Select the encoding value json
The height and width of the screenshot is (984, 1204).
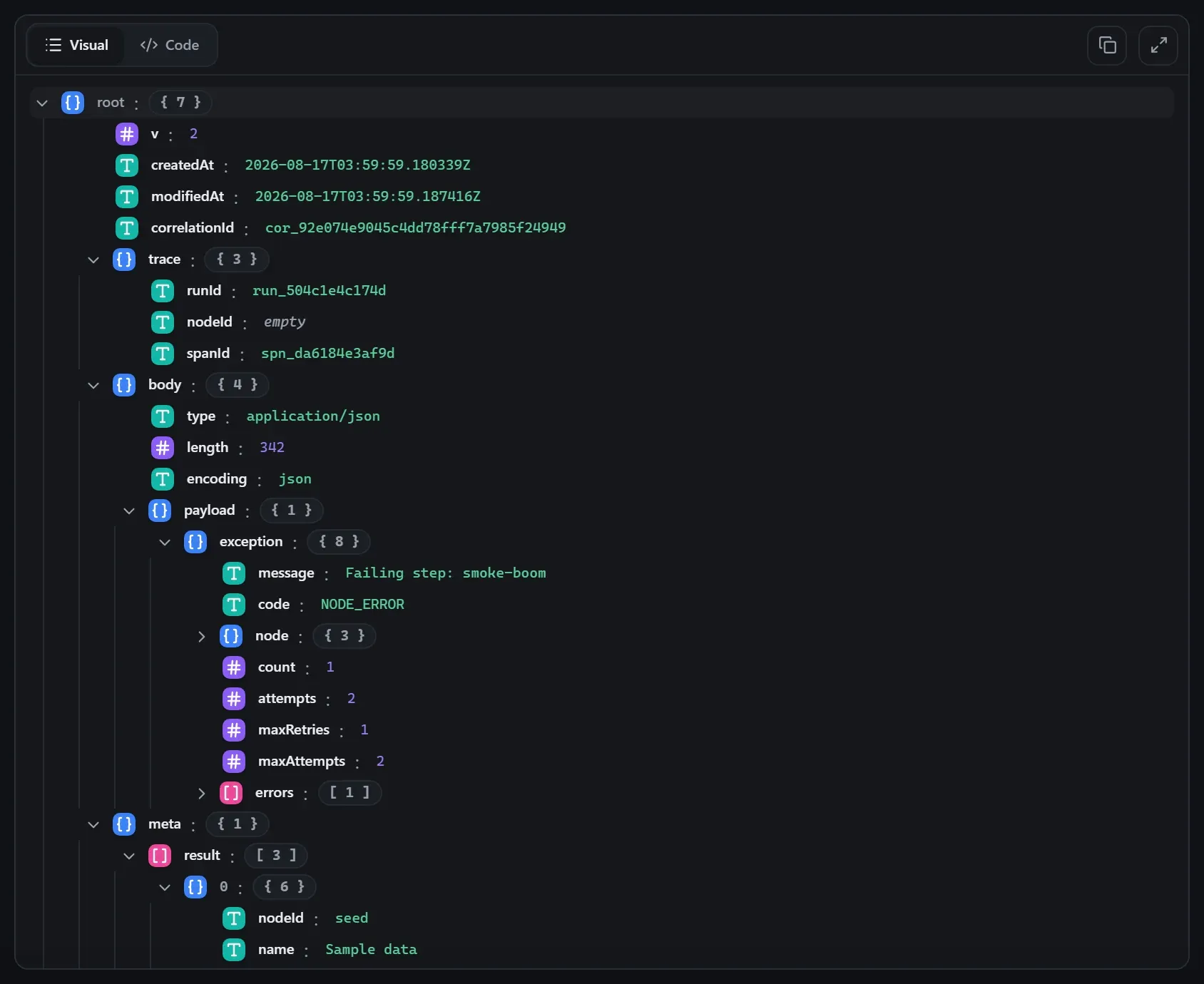pos(295,479)
